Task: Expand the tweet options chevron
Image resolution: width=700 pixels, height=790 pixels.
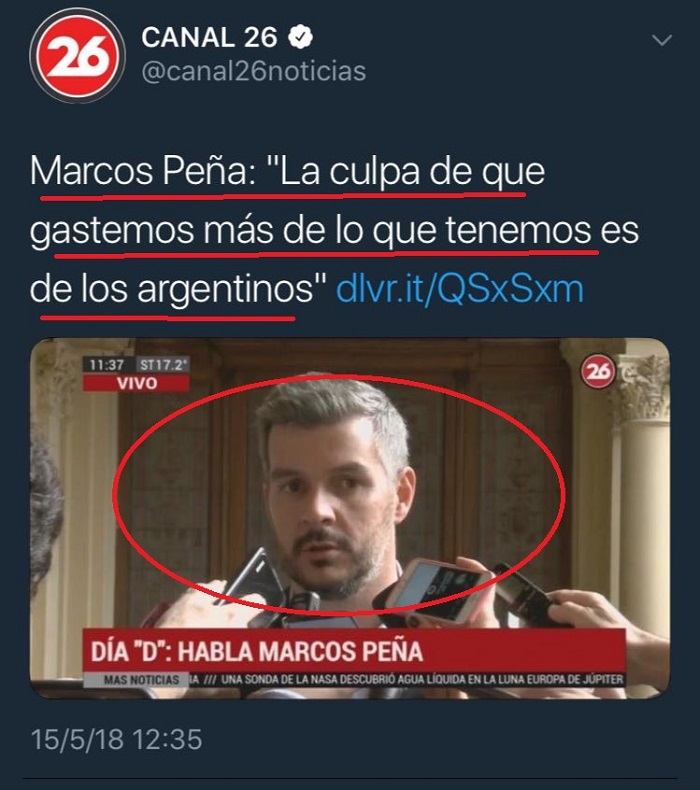Action: [661, 40]
